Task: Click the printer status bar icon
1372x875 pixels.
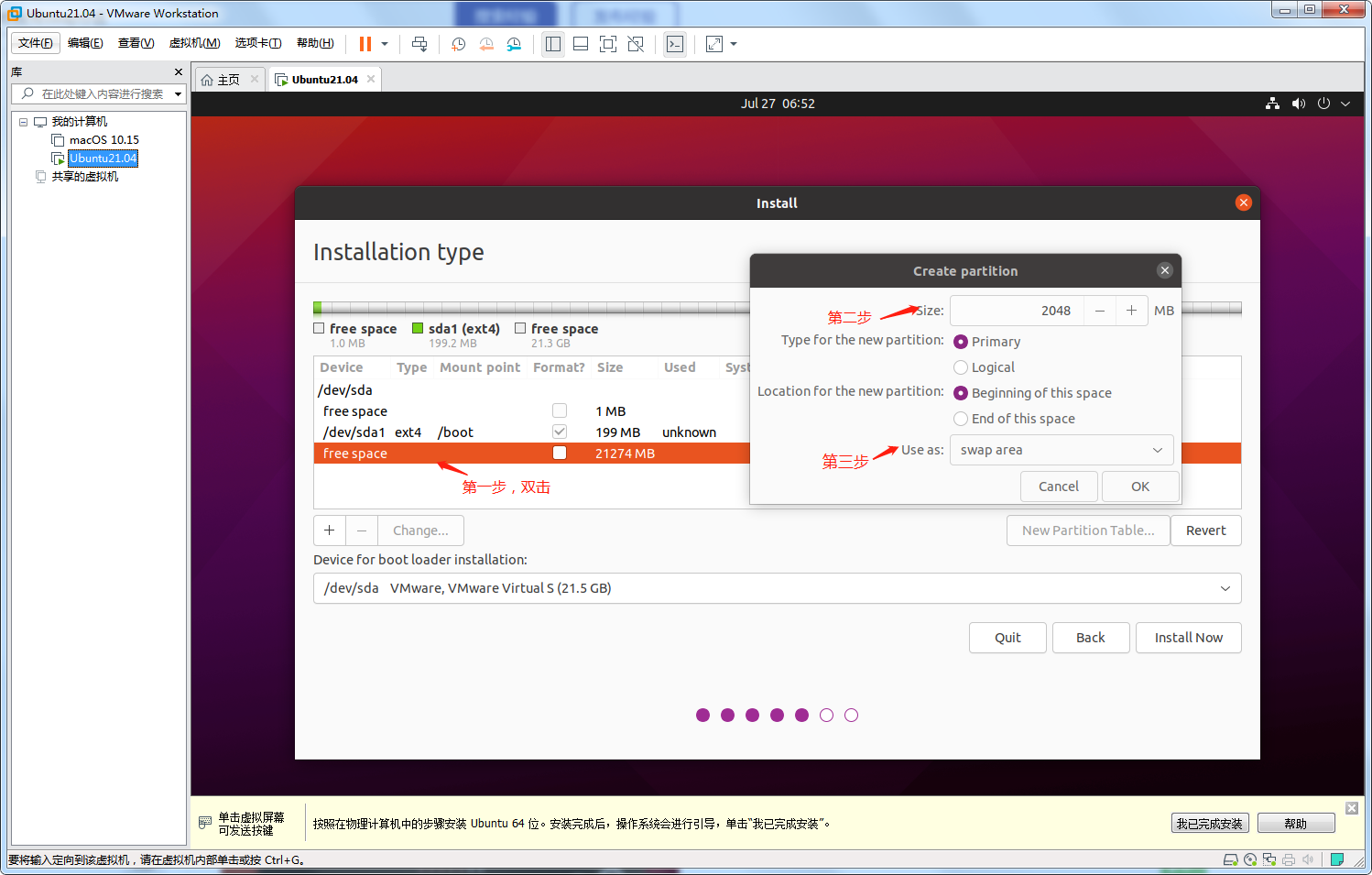Action: pyautogui.click(x=1289, y=859)
